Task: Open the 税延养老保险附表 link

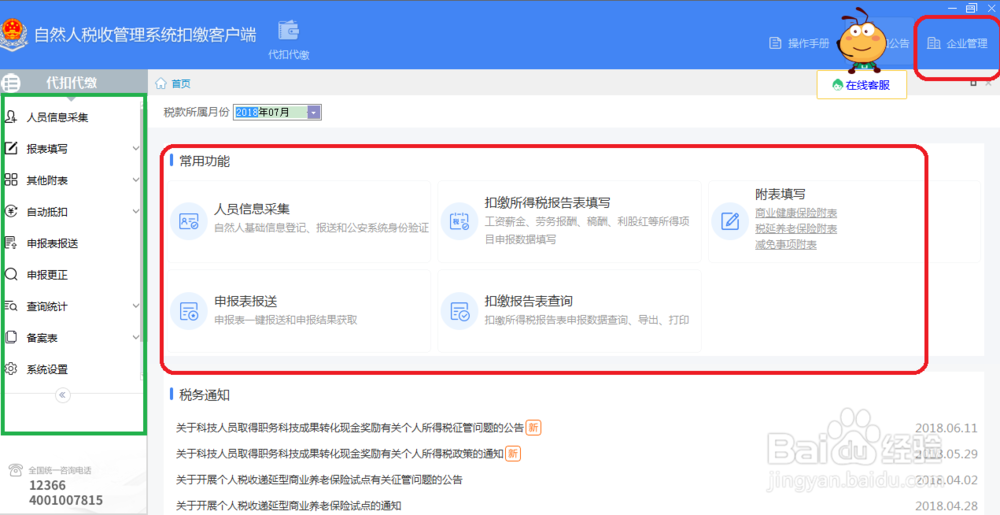Action: coord(796,229)
